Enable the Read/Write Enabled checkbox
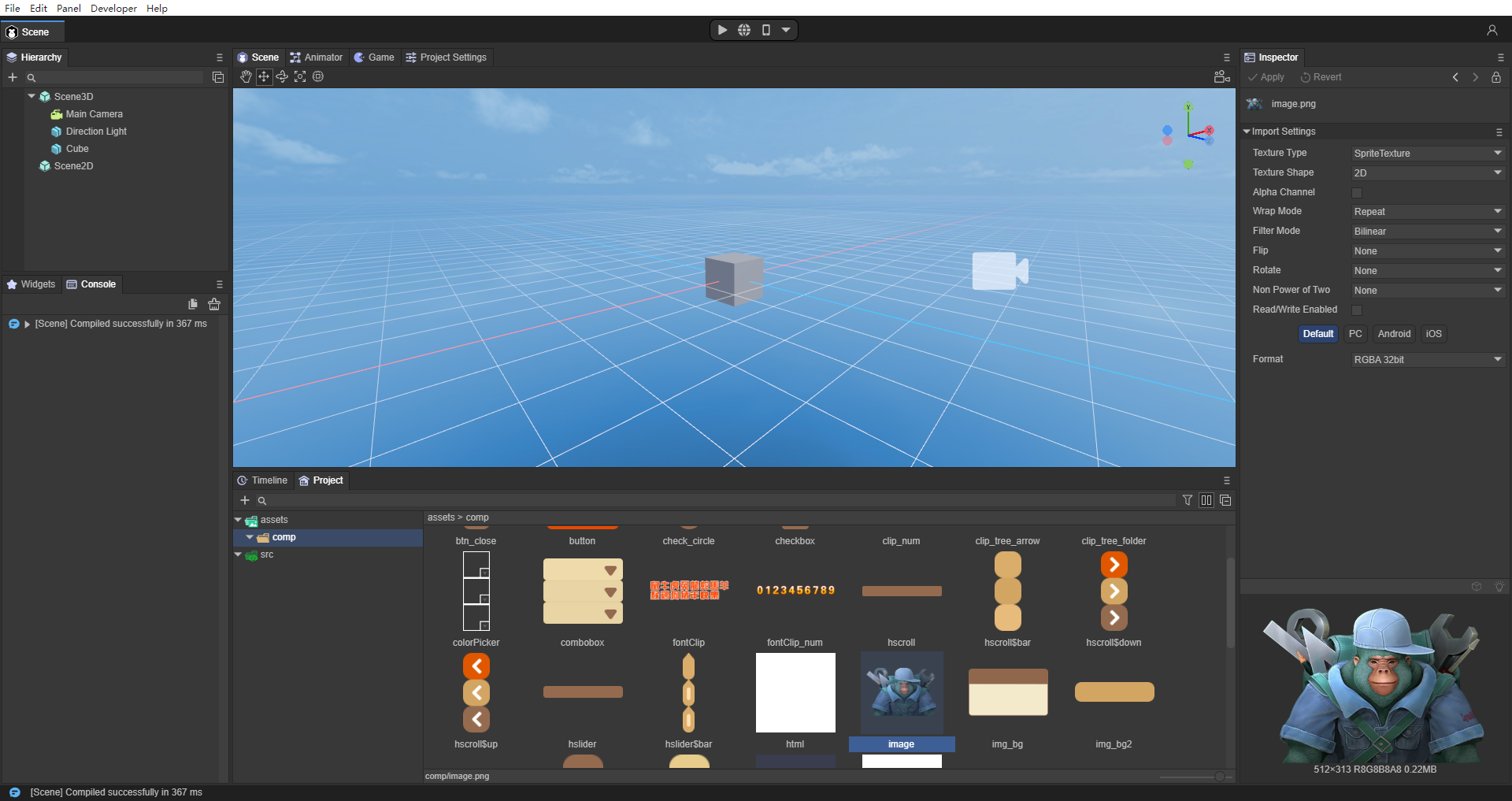 click(1357, 310)
